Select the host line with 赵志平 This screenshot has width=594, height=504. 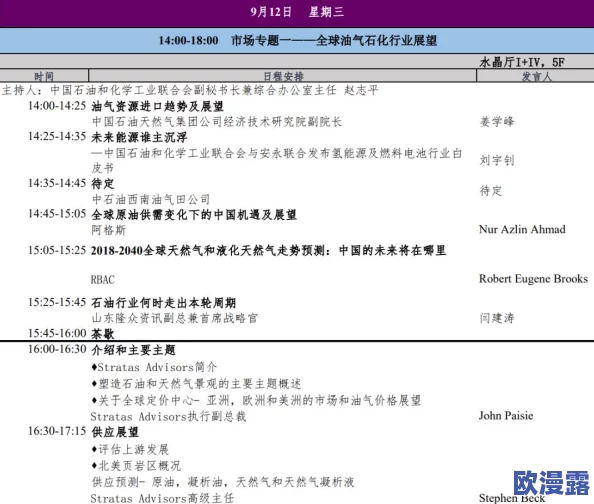tap(190, 90)
